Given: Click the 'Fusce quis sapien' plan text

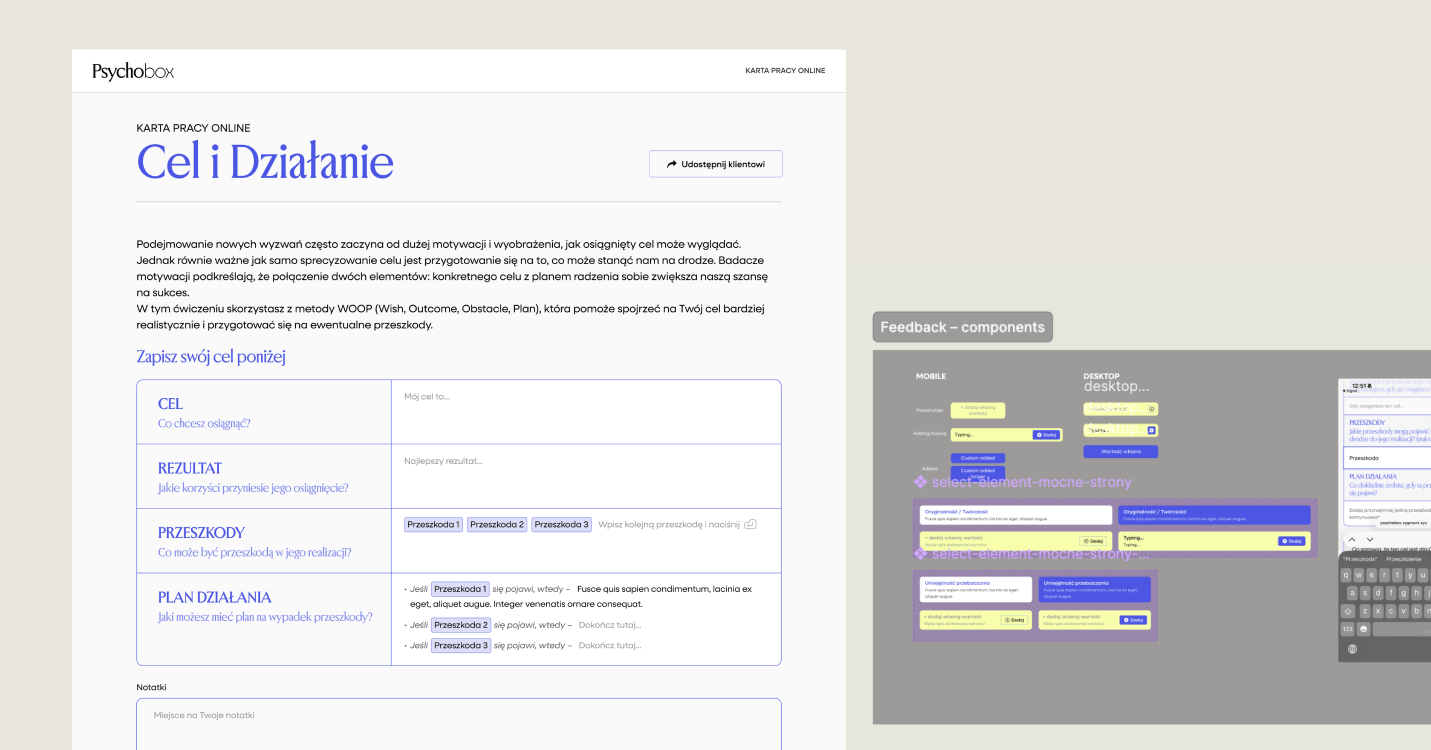Looking at the screenshot, I should (x=580, y=597).
